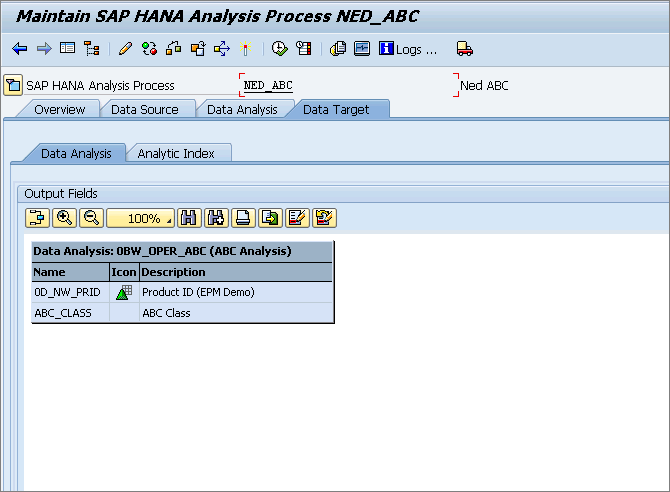Open the 100% zoom dropdown
This screenshot has width=670, height=492.
click(140, 218)
